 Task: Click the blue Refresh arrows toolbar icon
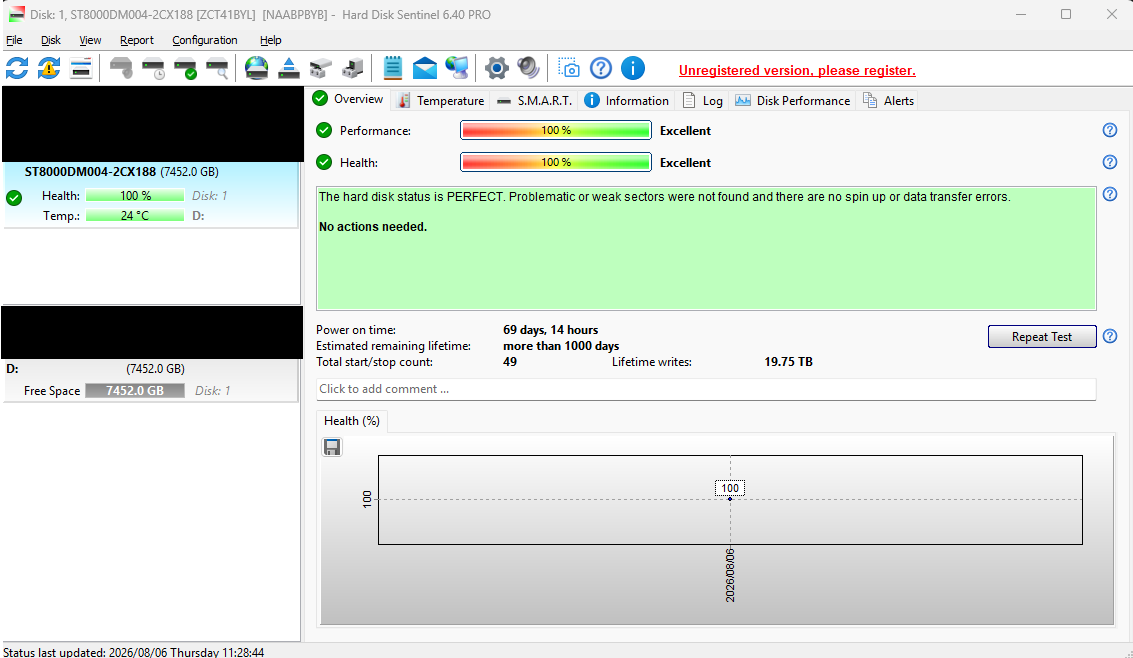pos(17,69)
